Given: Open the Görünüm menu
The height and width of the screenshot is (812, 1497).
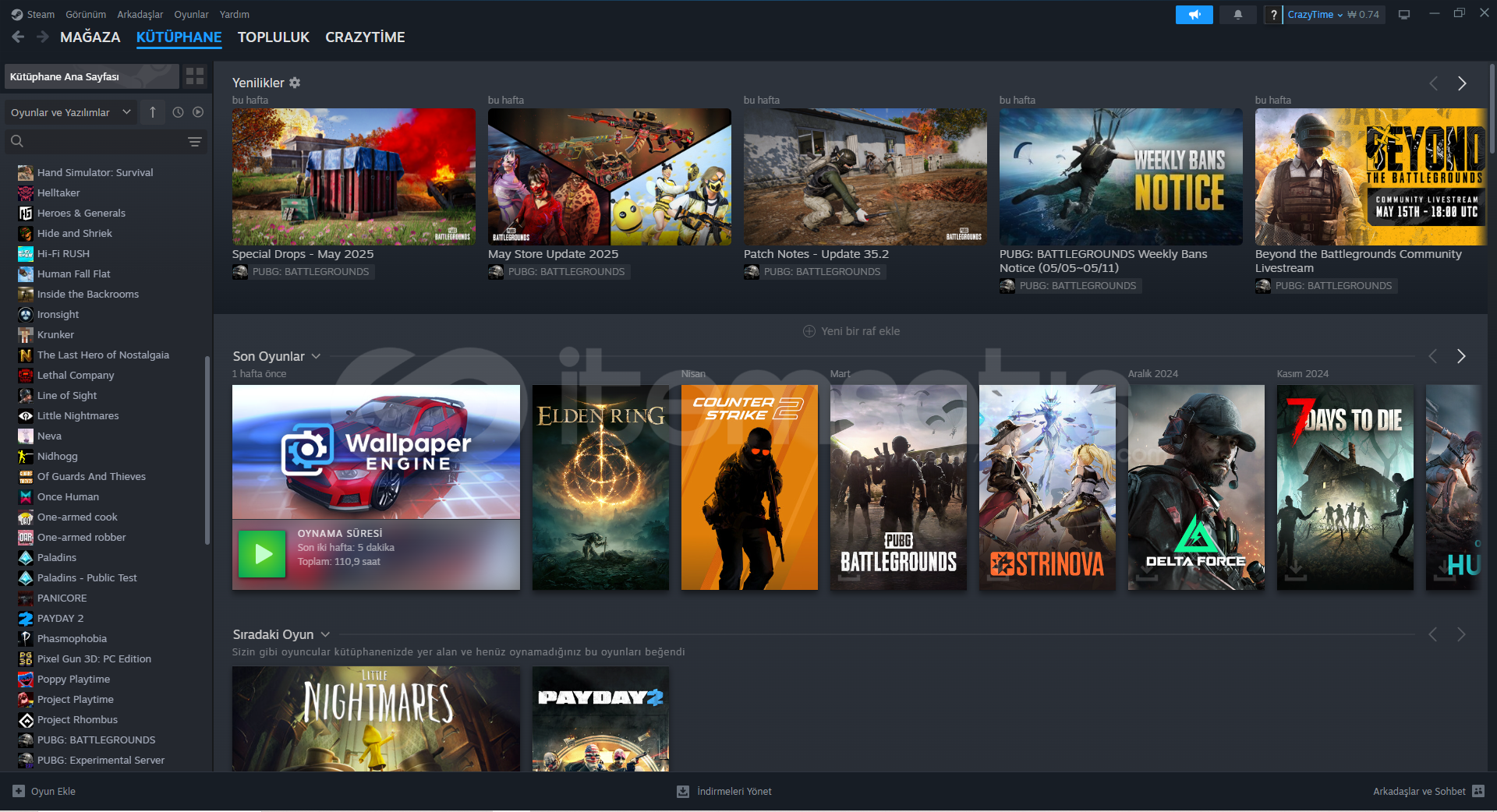Looking at the screenshot, I should (86, 15).
